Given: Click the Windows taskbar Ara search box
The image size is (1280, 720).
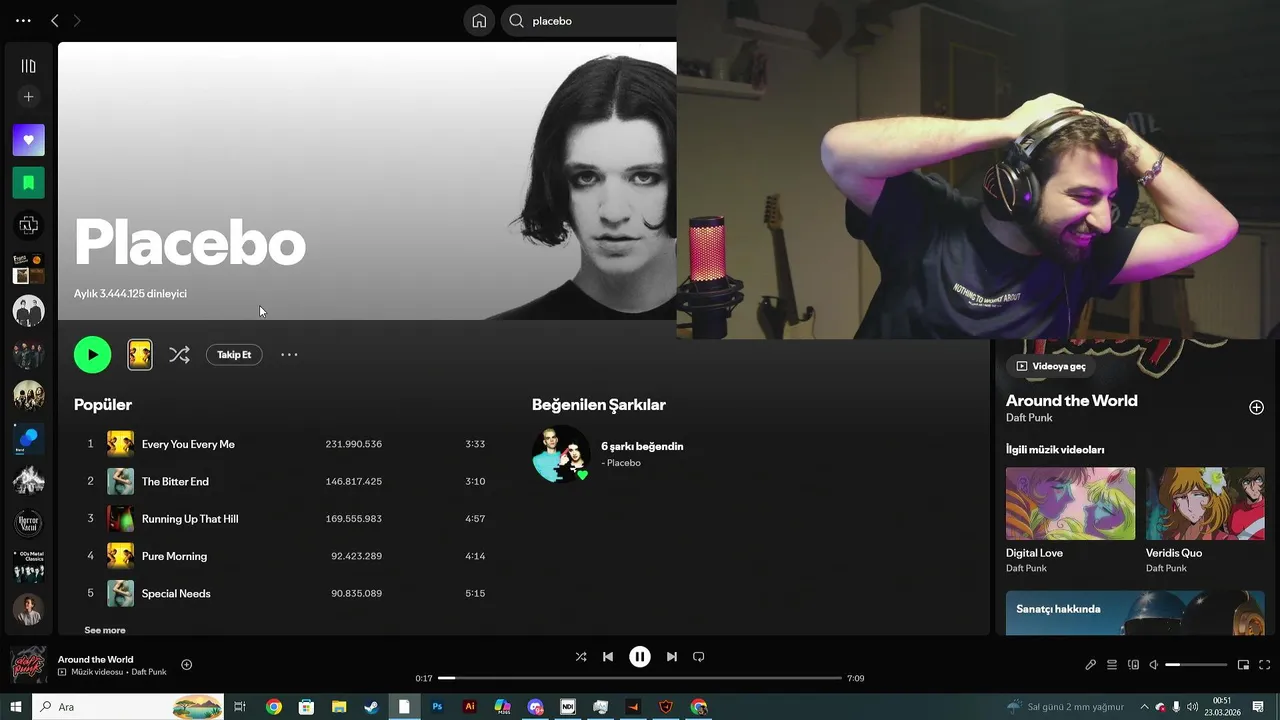Looking at the screenshot, I should point(128,707).
